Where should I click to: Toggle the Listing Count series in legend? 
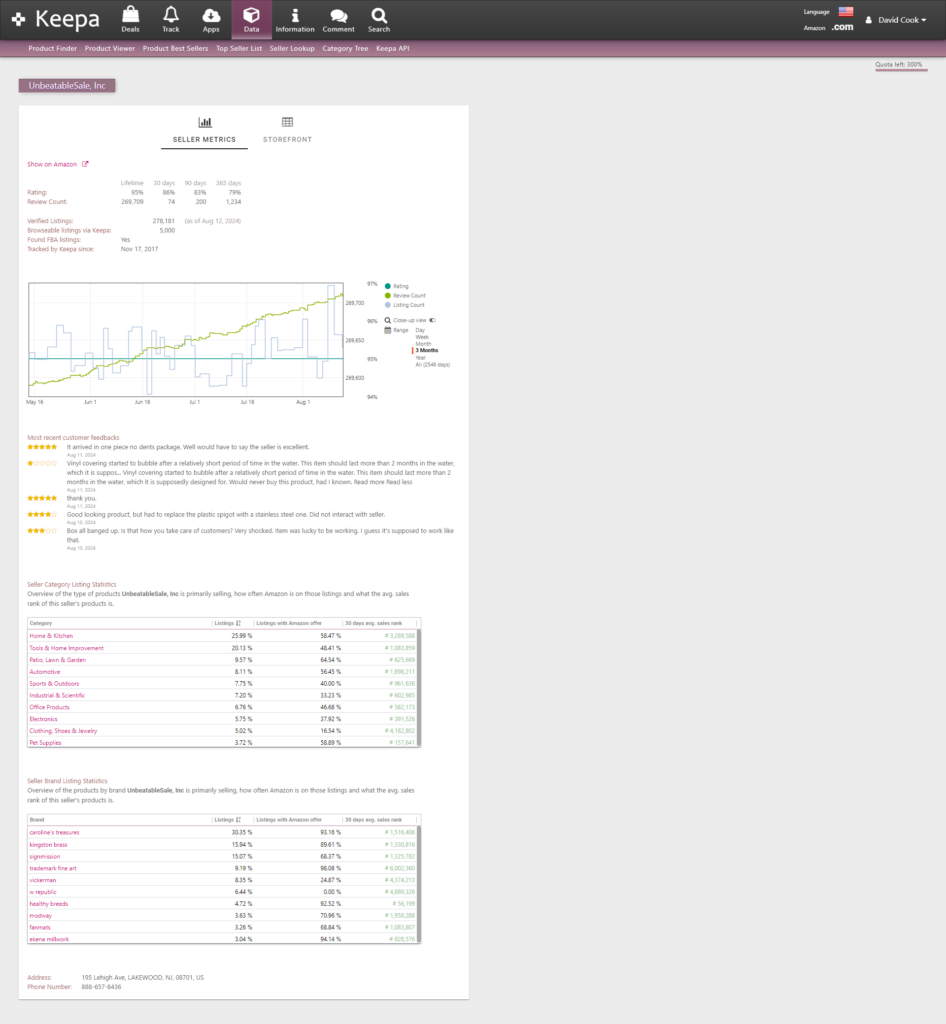405,305
